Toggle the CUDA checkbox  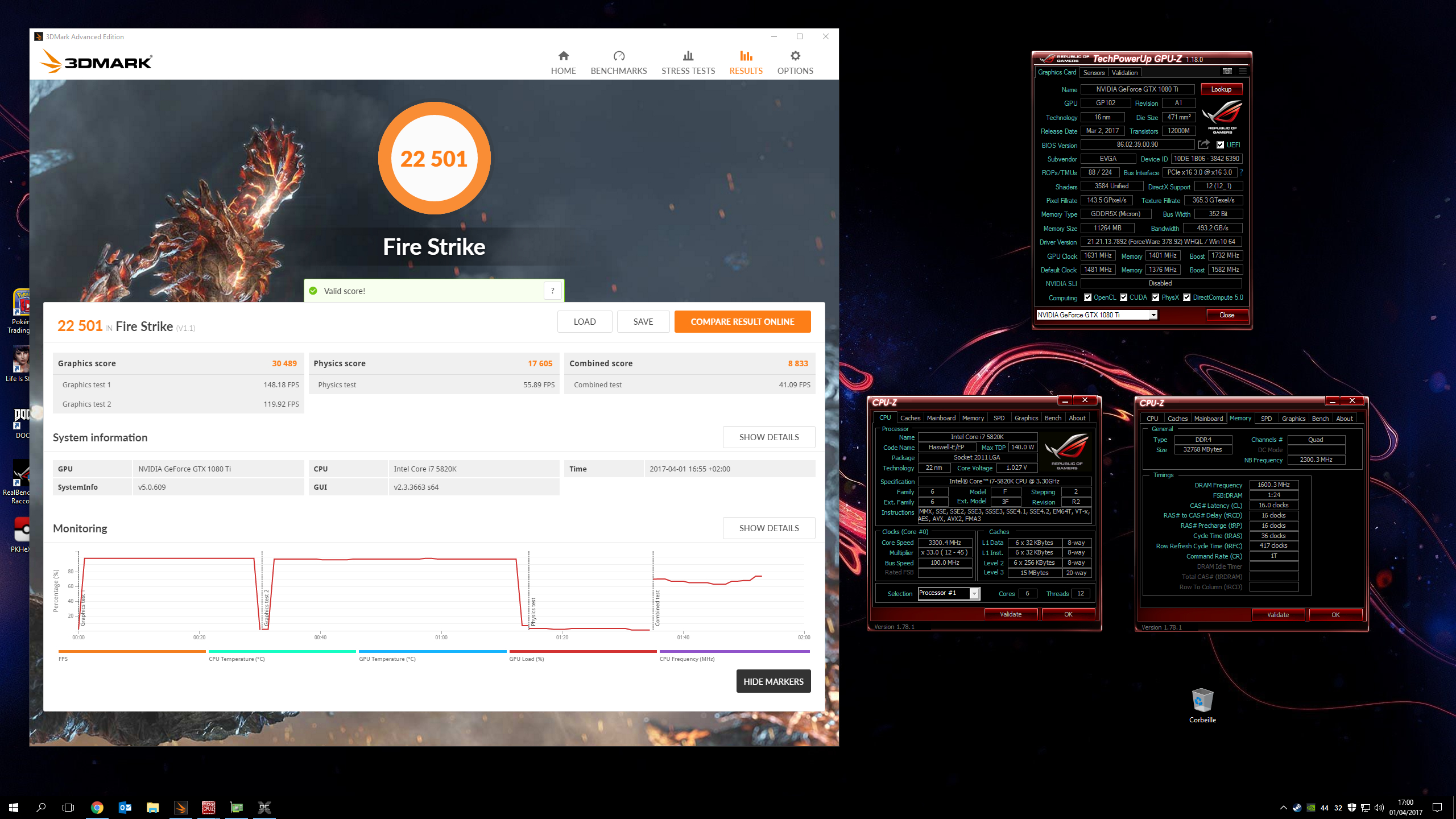(x=1123, y=297)
